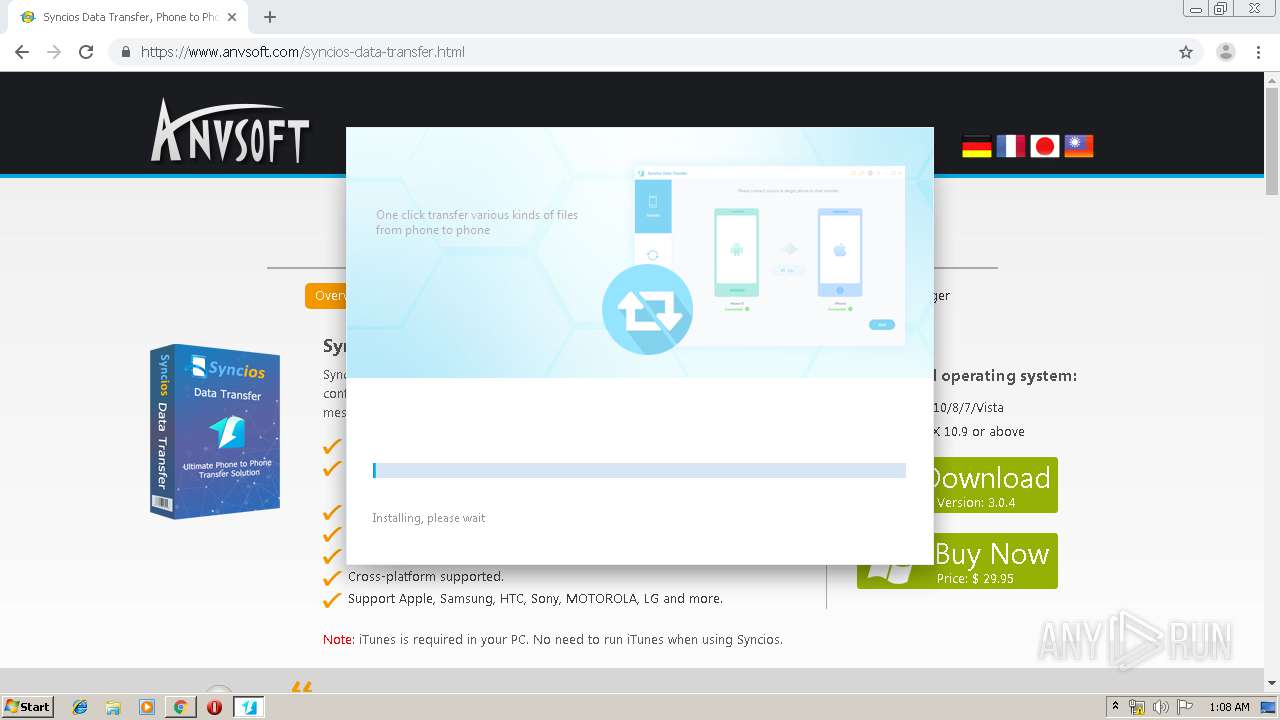
Task: Click the installer progress bar
Action: point(639,470)
